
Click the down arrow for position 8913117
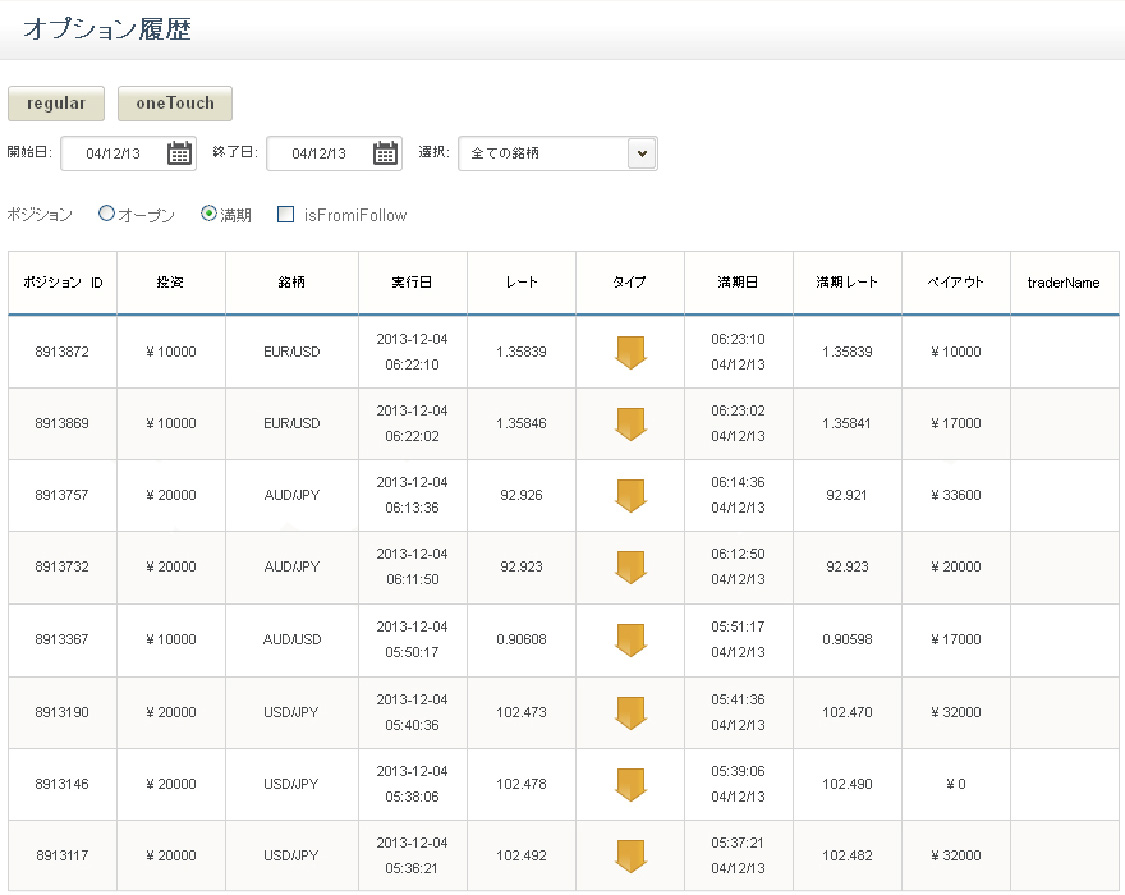pyautogui.click(x=631, y=856)
